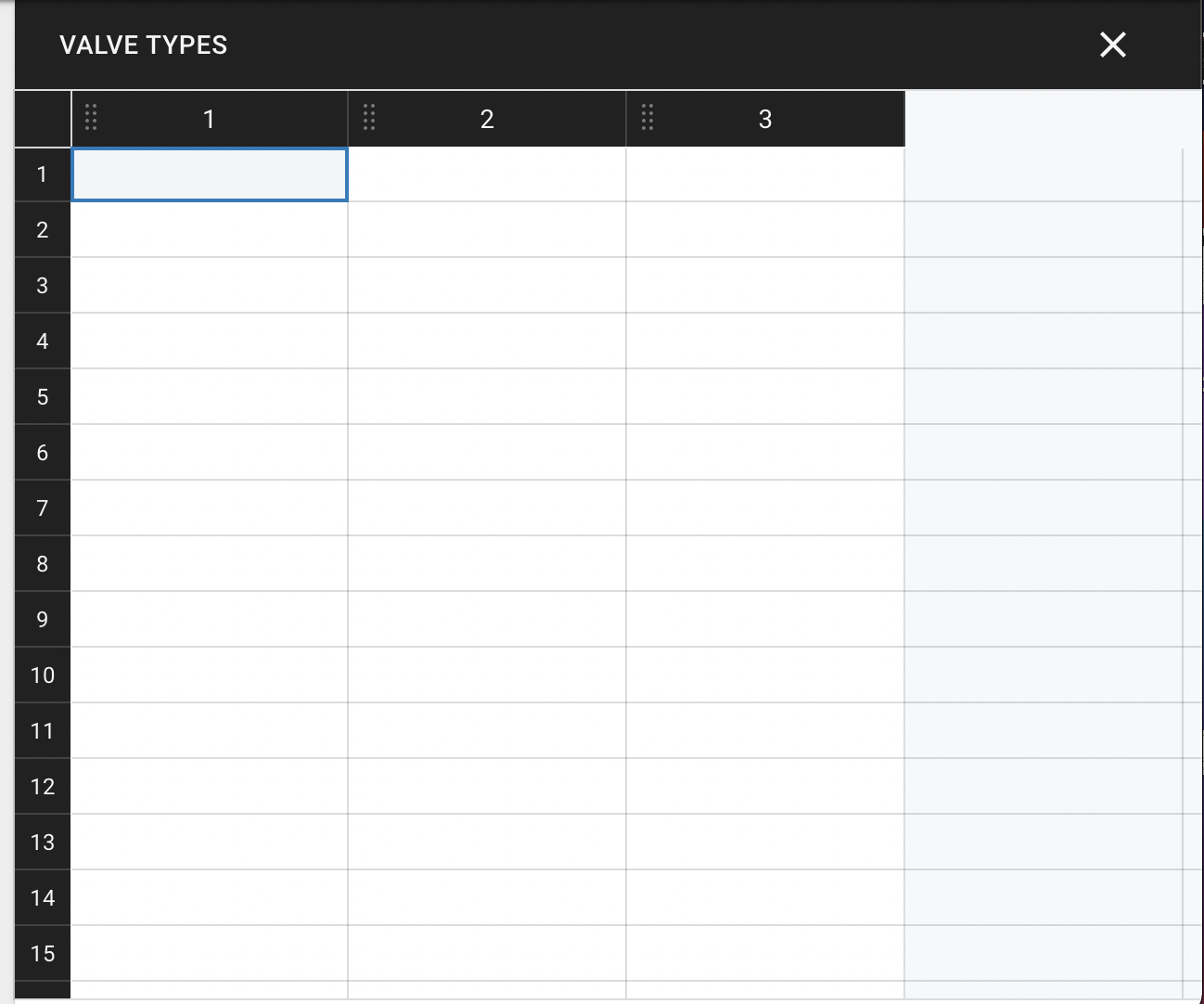This screenshot has height=1004, width=1204.
Task: Click the X icon to close VALVE TYPES dialog
Action: coord(1112,45)
